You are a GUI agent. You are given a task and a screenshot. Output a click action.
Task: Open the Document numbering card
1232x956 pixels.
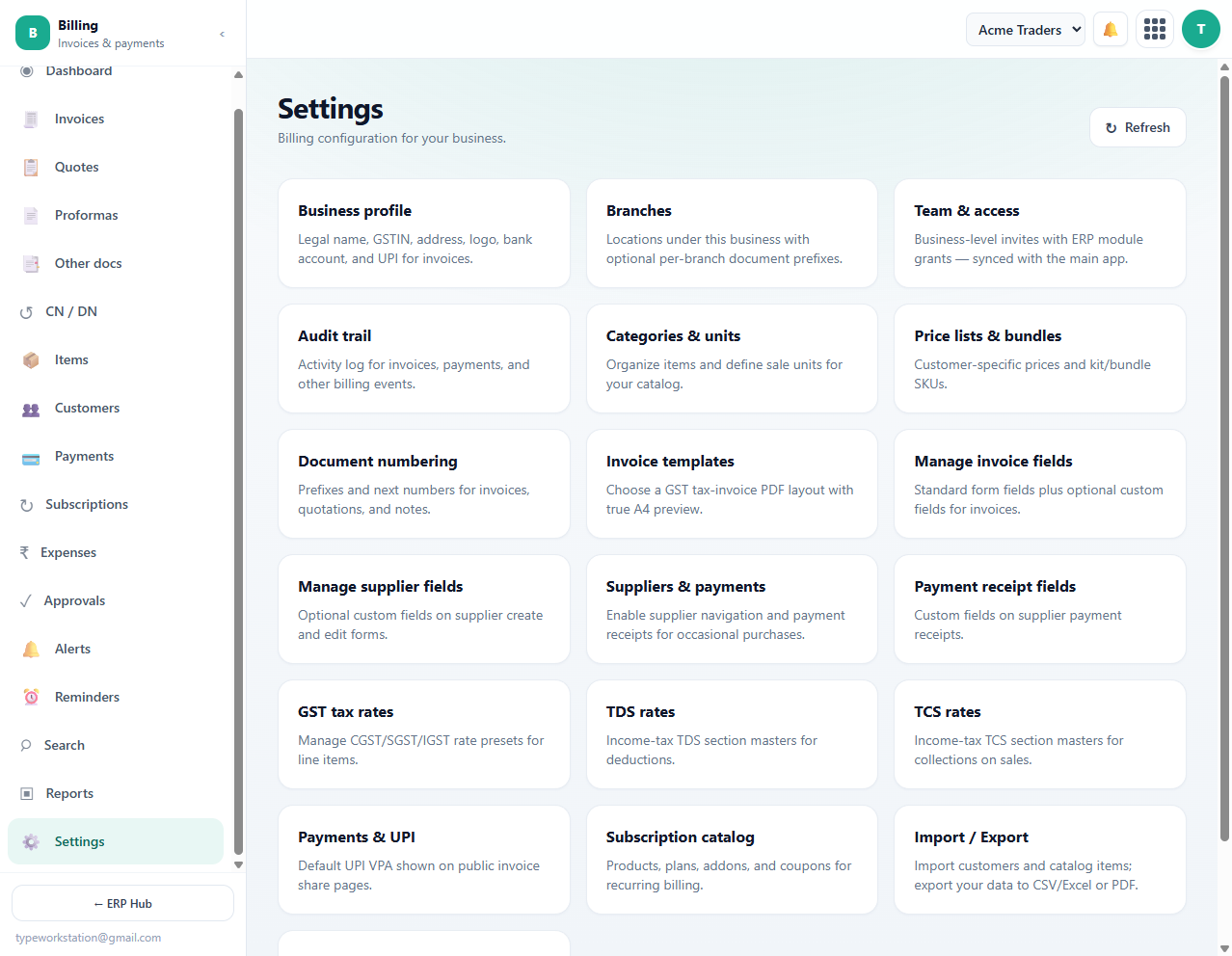[424, 484]
